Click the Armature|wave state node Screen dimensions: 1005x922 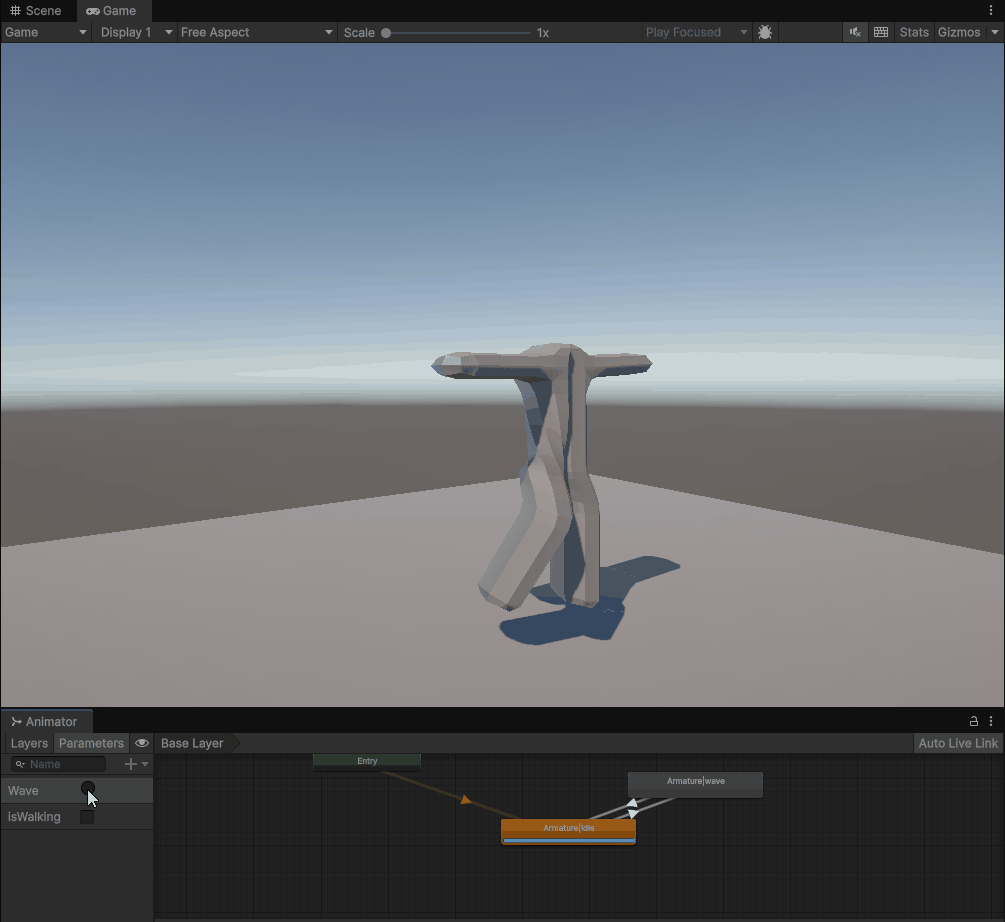(x=695, y=784)
